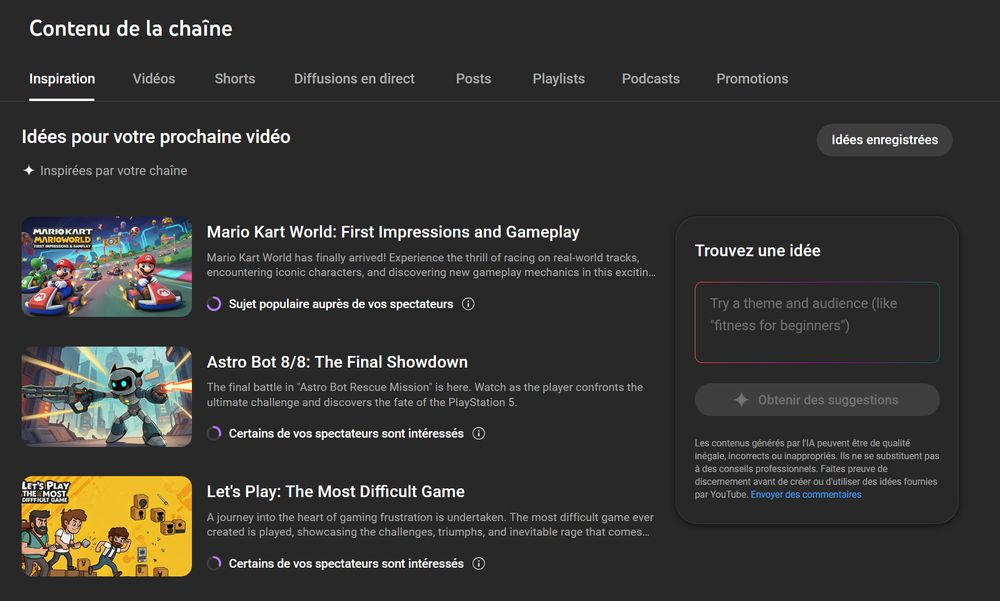Click sparkle icon next to "Inspirées par votre chaîne"
This screenshot has width=1000, height=601.
(x=29, y=170)
